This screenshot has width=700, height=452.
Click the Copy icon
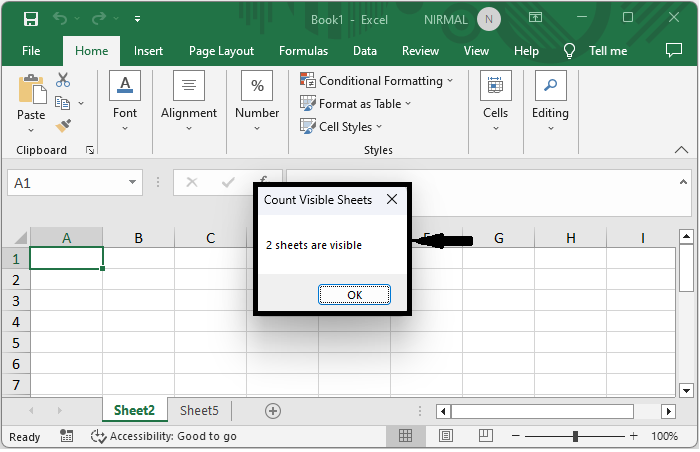click(62, 103)
